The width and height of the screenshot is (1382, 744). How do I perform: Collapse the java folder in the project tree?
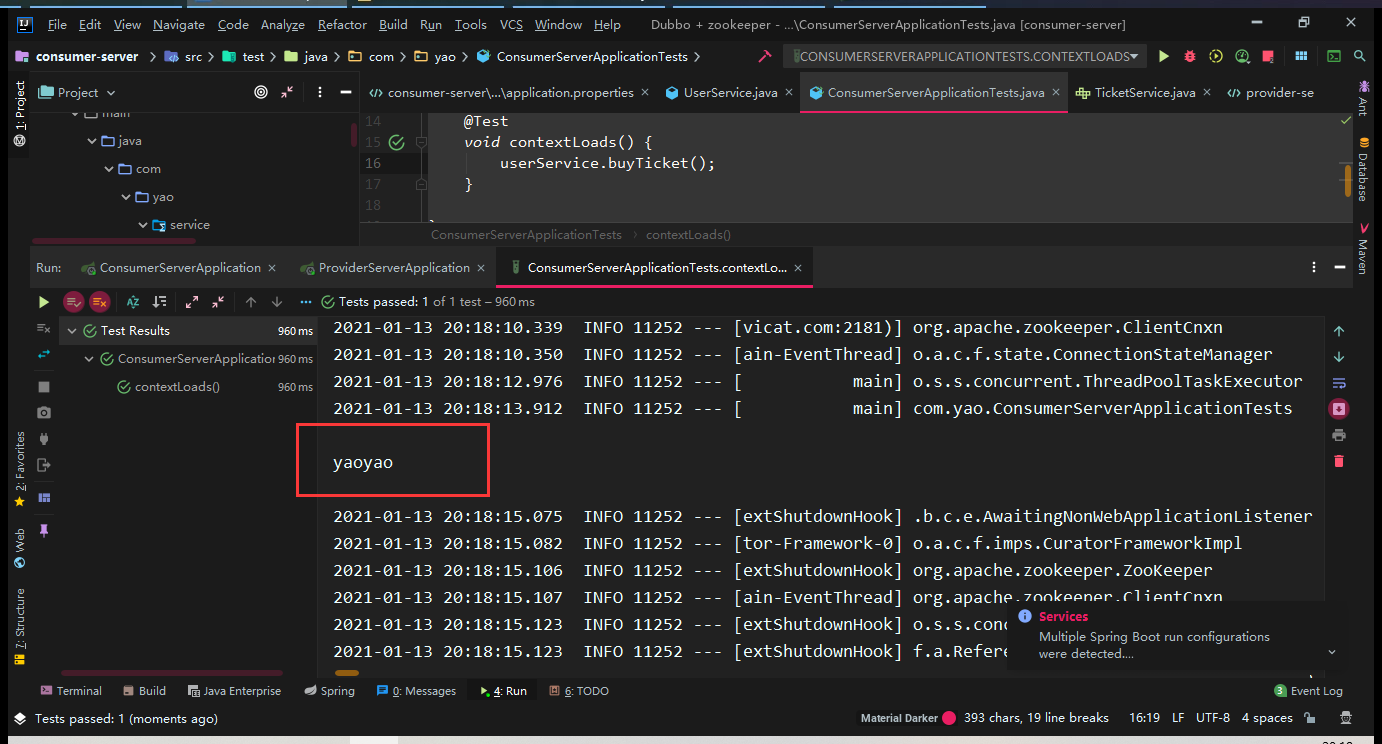click(93, 141)
